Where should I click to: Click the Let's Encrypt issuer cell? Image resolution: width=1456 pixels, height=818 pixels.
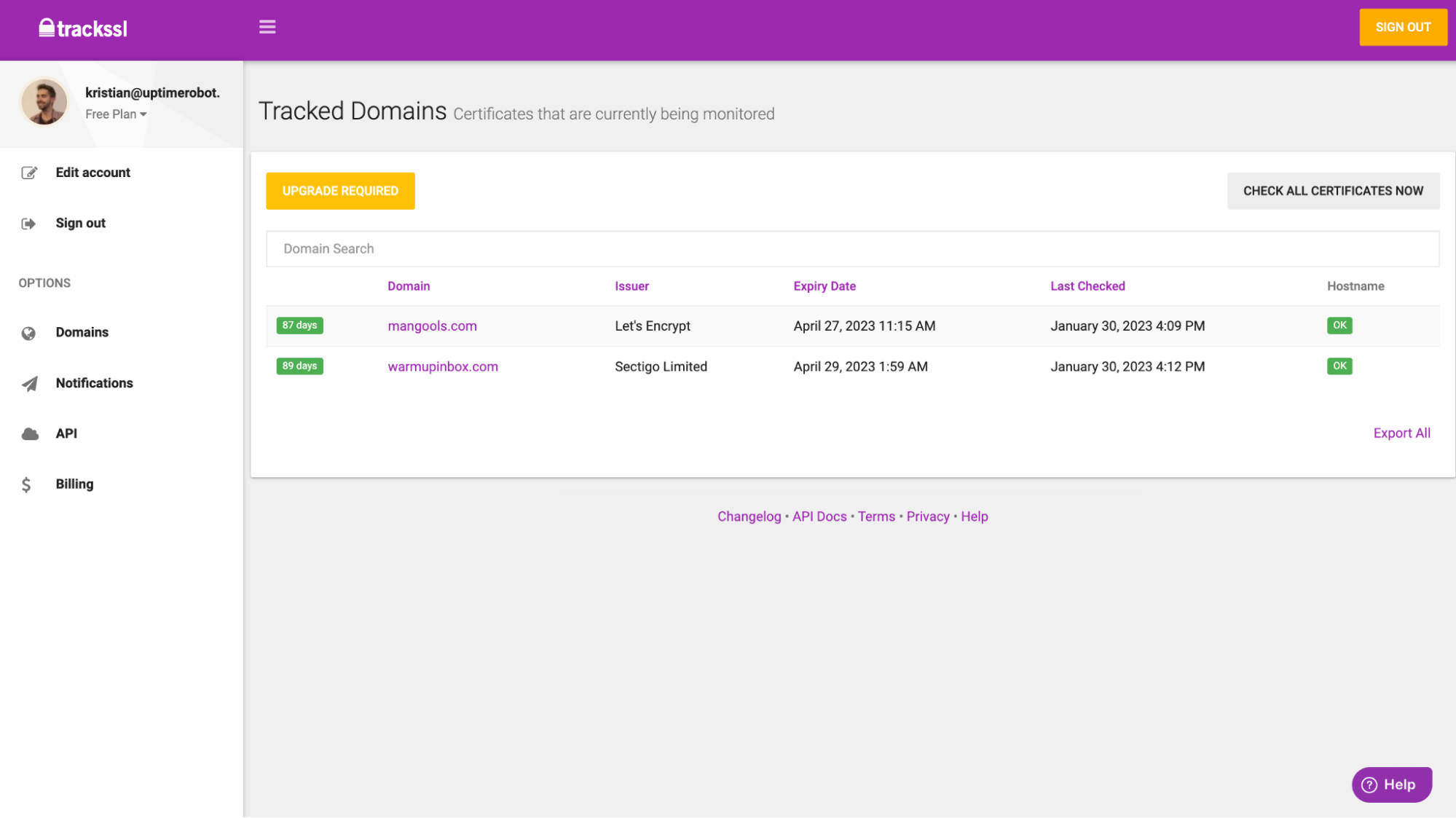coord(653,326)
